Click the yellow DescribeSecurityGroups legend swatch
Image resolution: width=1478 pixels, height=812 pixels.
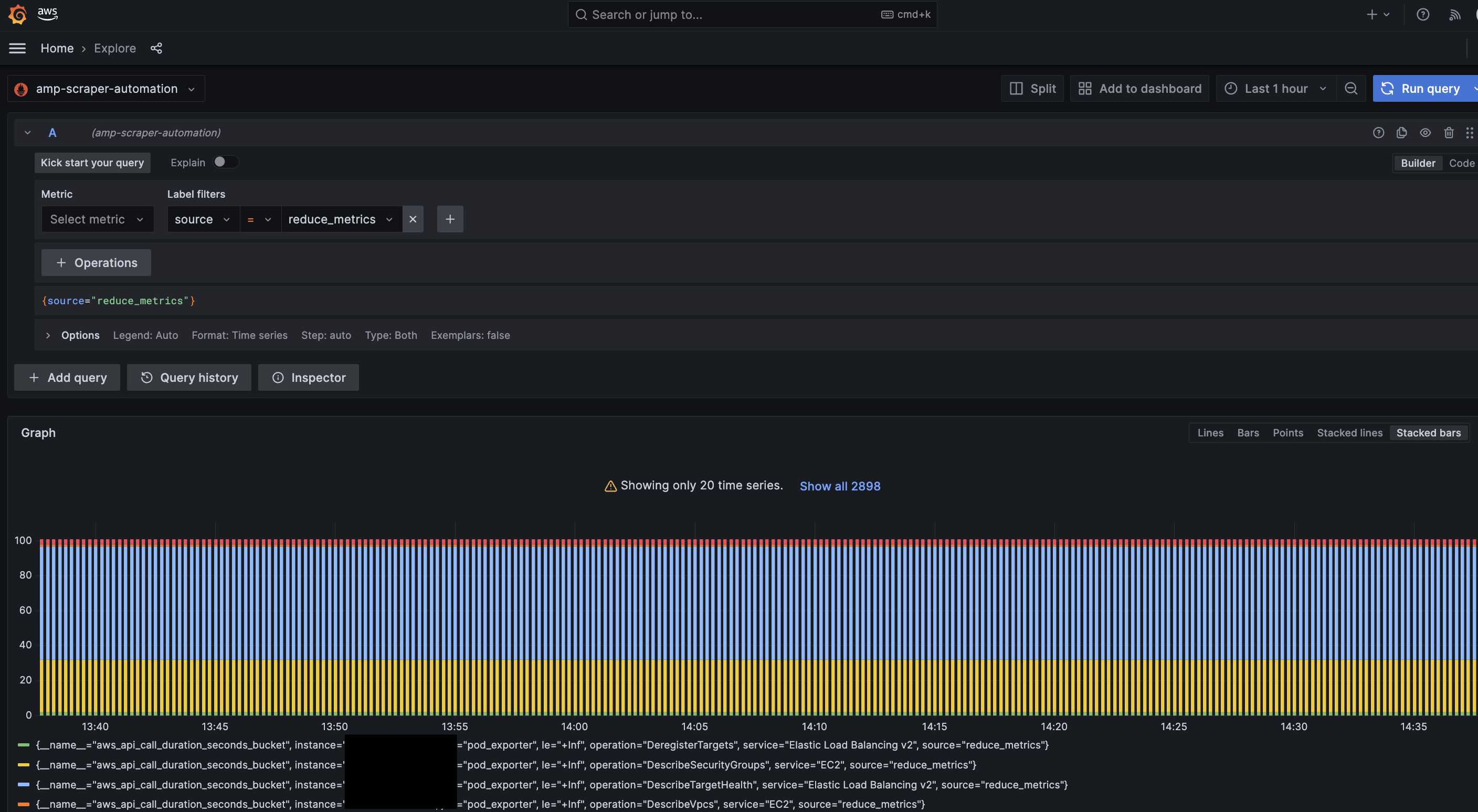click(24, 765)
